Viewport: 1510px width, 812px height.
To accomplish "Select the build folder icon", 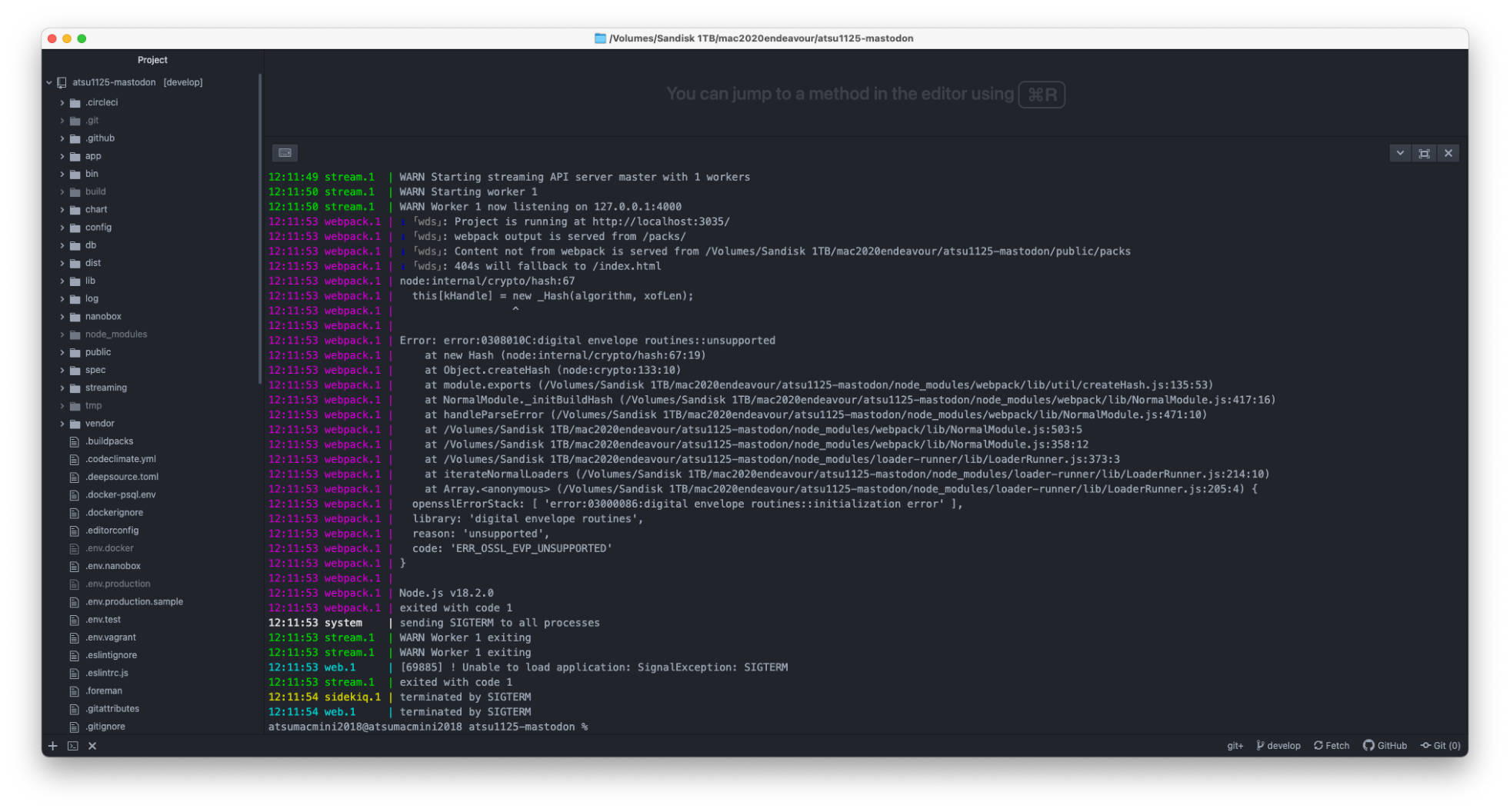I will point(75,192).
